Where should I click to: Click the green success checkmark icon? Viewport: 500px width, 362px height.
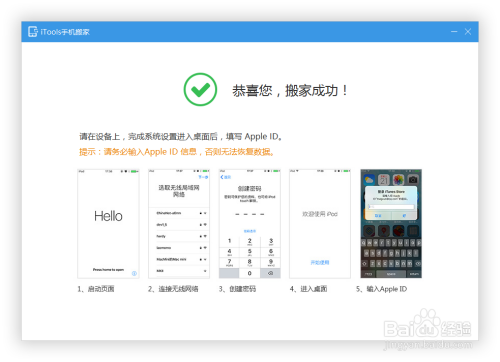coord(200,90)
